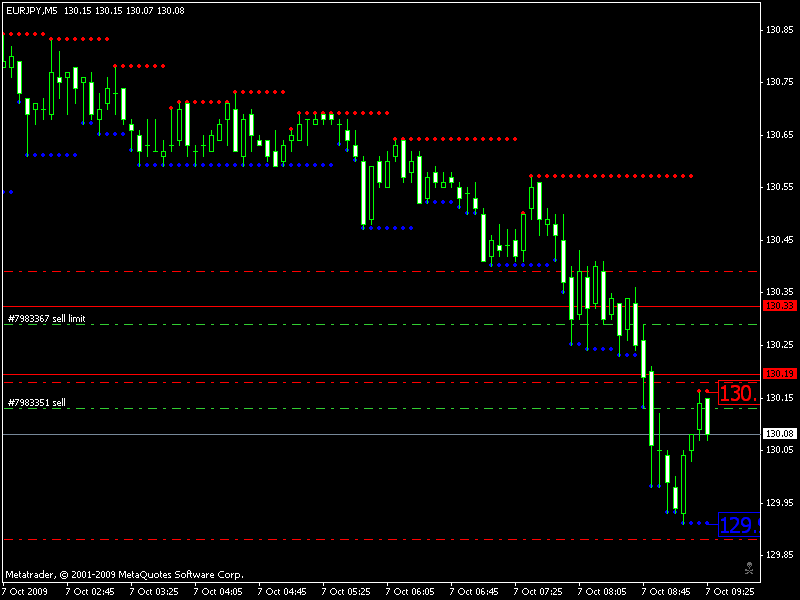Click the skull icon in chart corner

click(748, 568)
